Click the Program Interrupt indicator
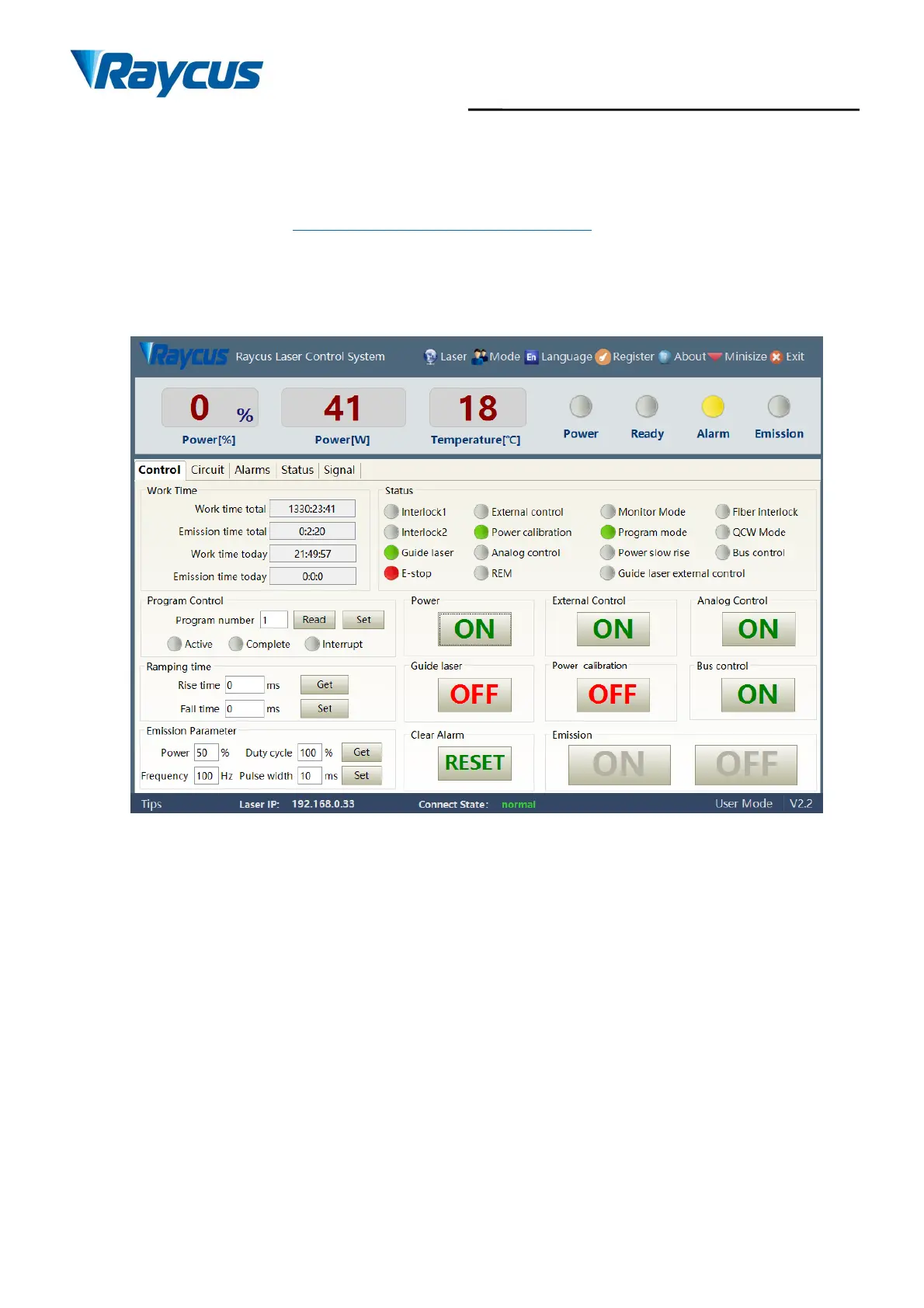This screenshot has width=924, height=1308. tap(312, 644)
